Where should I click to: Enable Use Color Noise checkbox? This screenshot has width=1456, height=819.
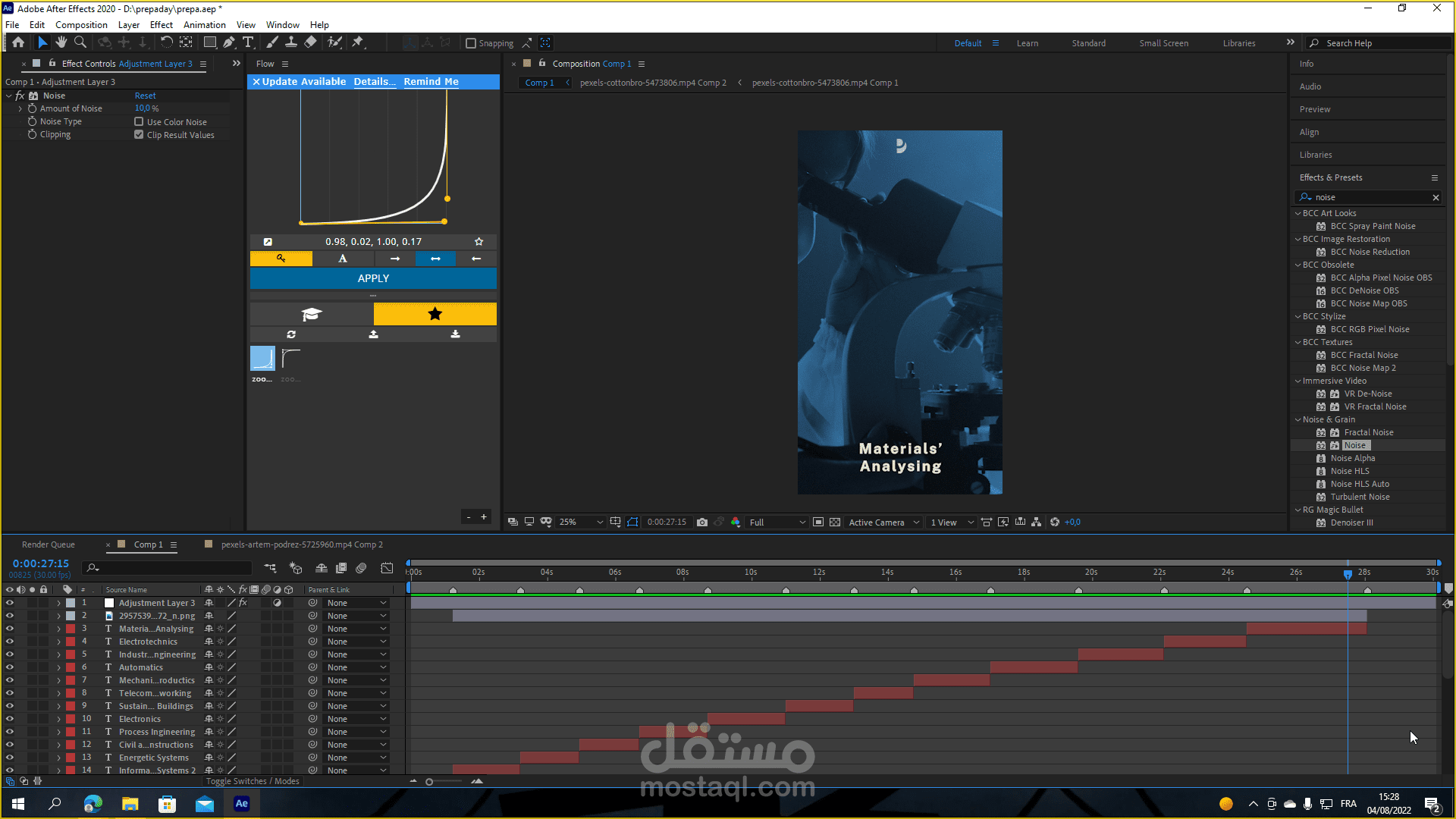(139, 121)
